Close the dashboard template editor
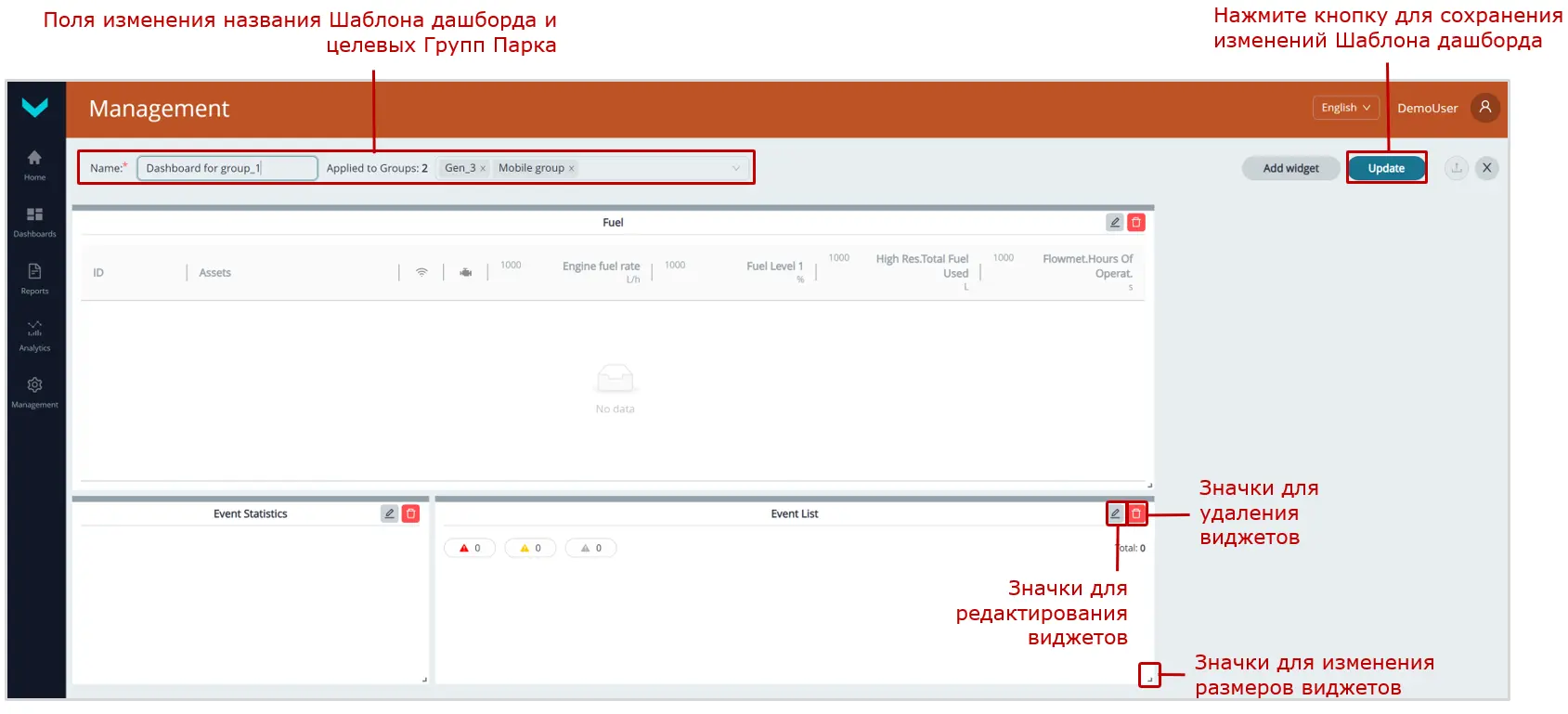Image resolution: width=1568 pixels, height=714 pixels. tap(1487, 168)
